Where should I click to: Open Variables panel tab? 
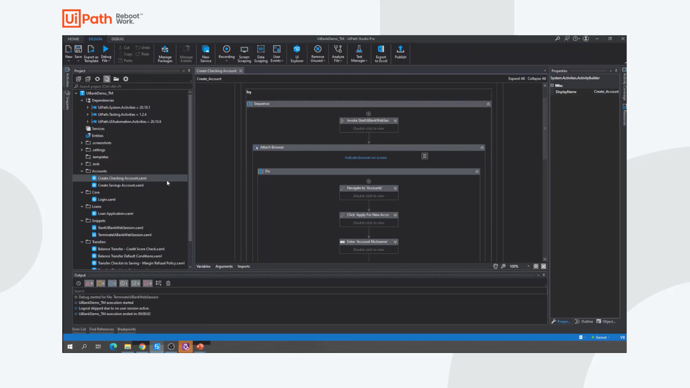(203, 267)
